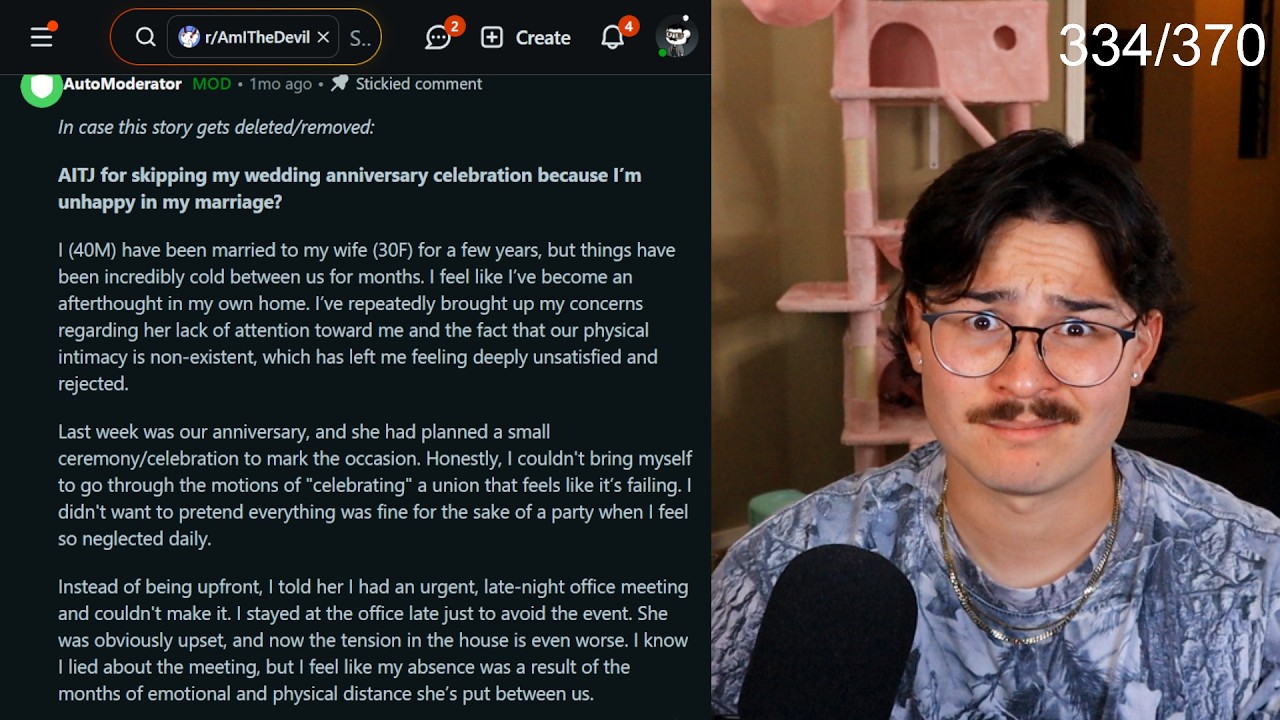
Task: Click the AITJ wedding anniversary post title
Action: [350, 188]
